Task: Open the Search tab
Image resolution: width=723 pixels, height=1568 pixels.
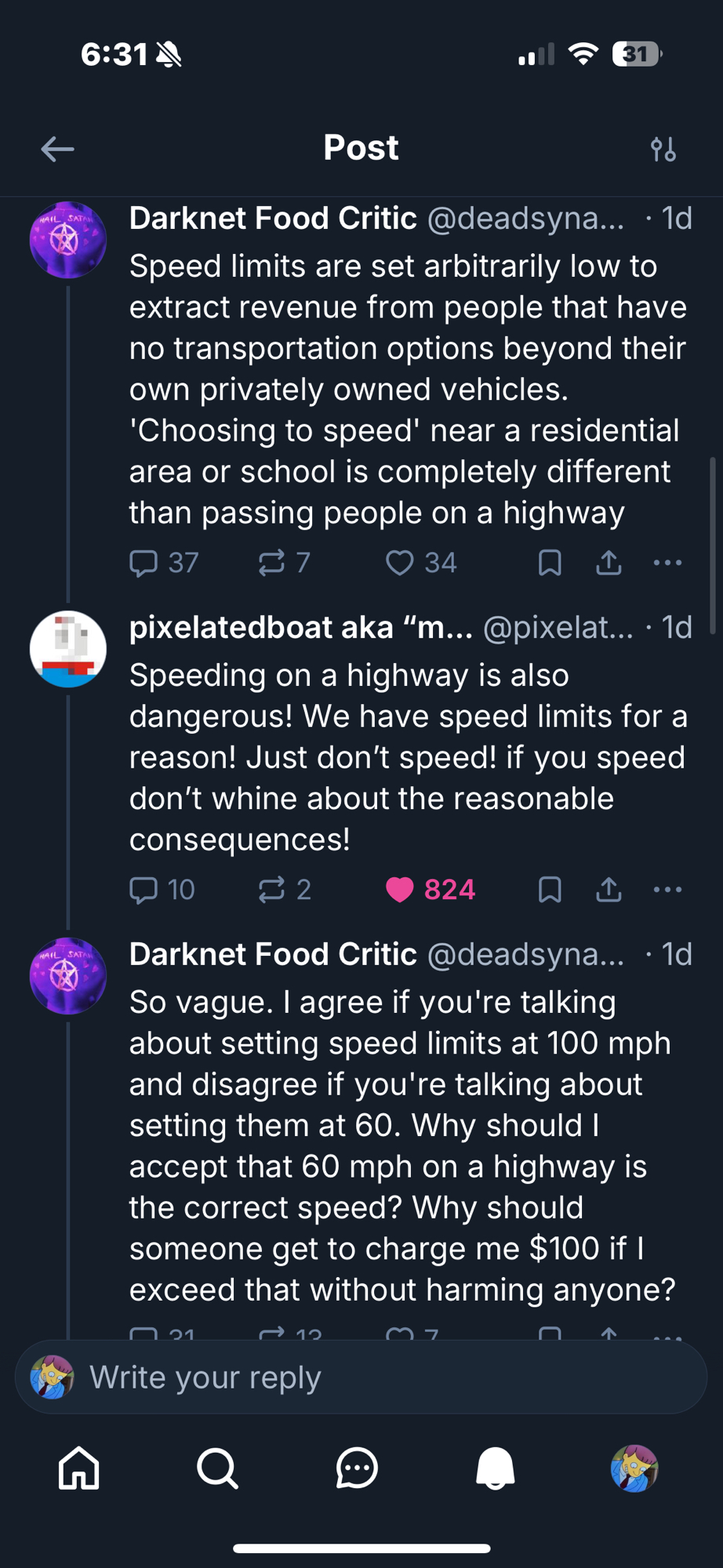Action: pos(217,1468)
